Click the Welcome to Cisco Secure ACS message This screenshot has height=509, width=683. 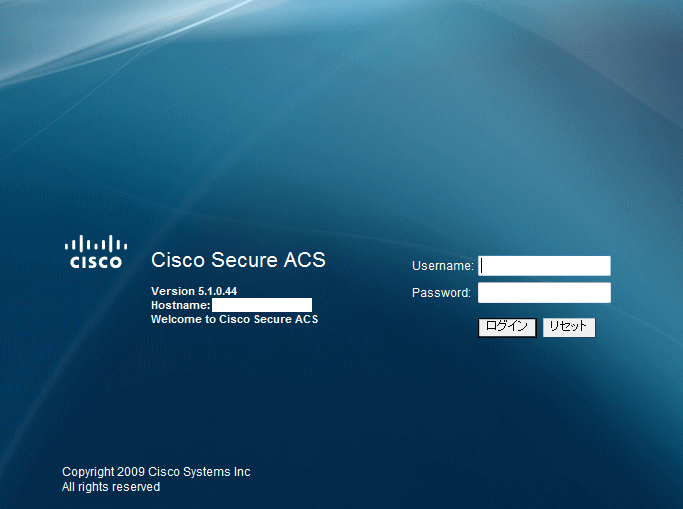(234, 320)
